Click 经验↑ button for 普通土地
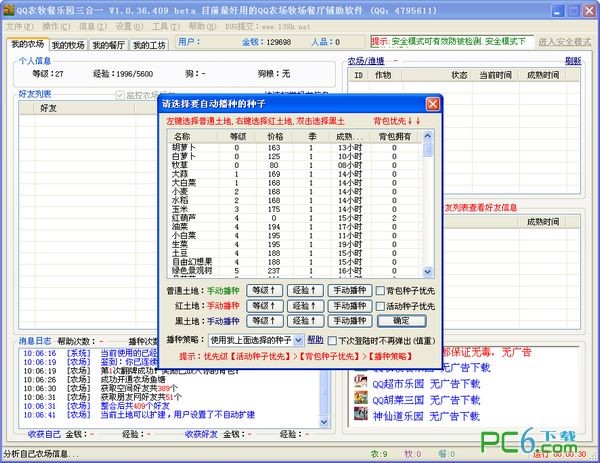 (x=305, y=290)
